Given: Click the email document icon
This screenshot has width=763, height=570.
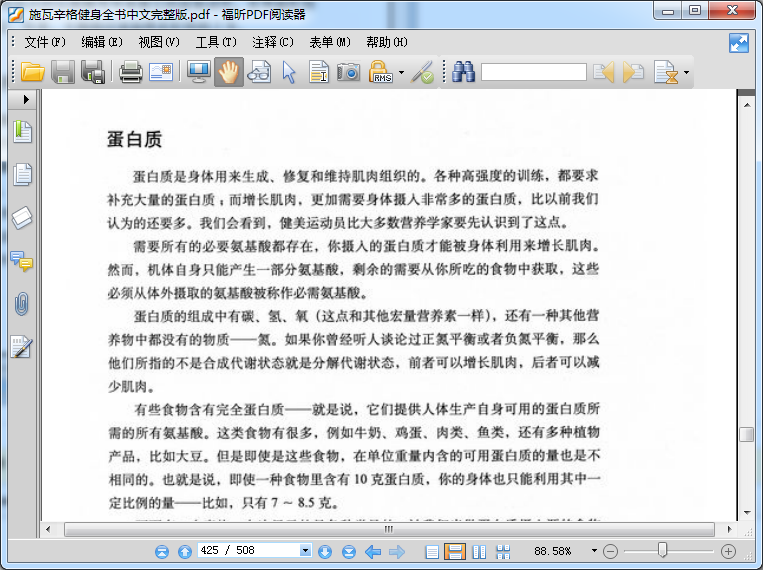Looking at the screenshot, I should coord(161,73).
